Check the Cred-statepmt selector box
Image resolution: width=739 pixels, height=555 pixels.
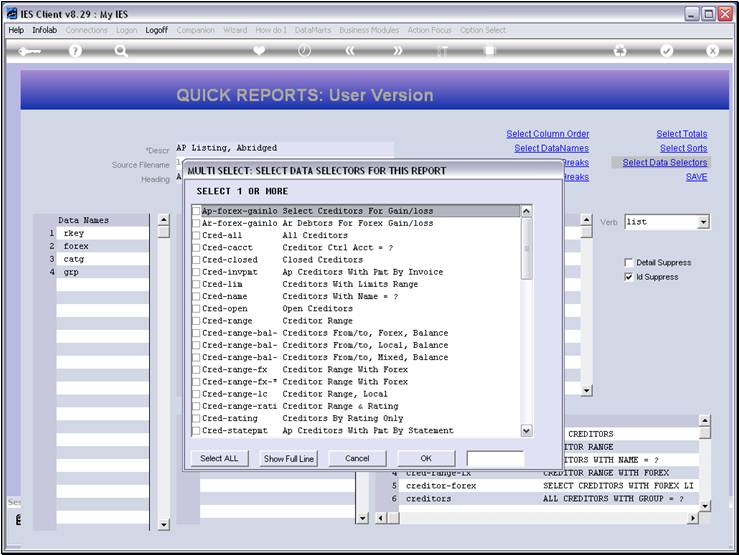(x=196, y=431)
